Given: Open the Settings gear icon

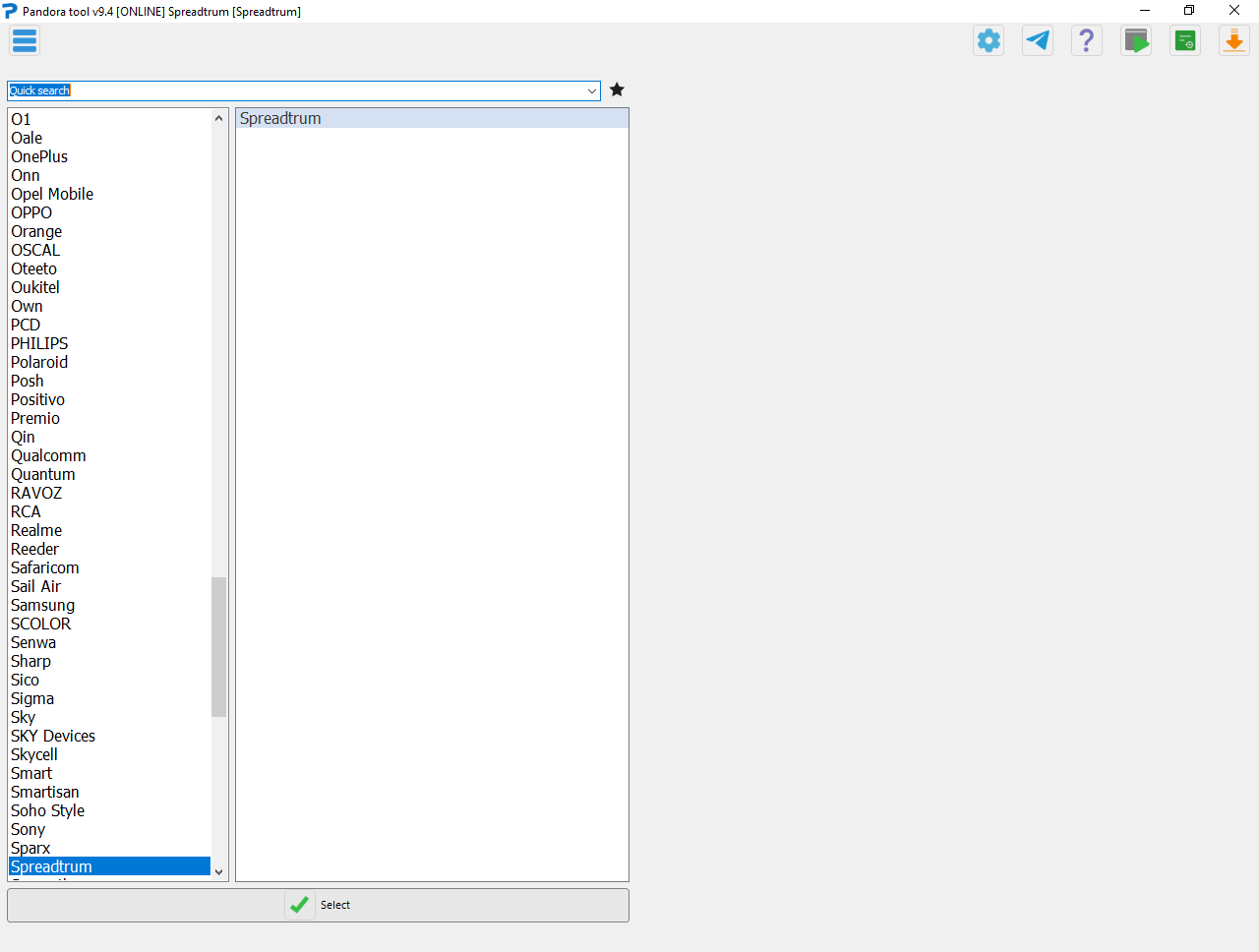Looking at the screenshot, I should point(988,40).
